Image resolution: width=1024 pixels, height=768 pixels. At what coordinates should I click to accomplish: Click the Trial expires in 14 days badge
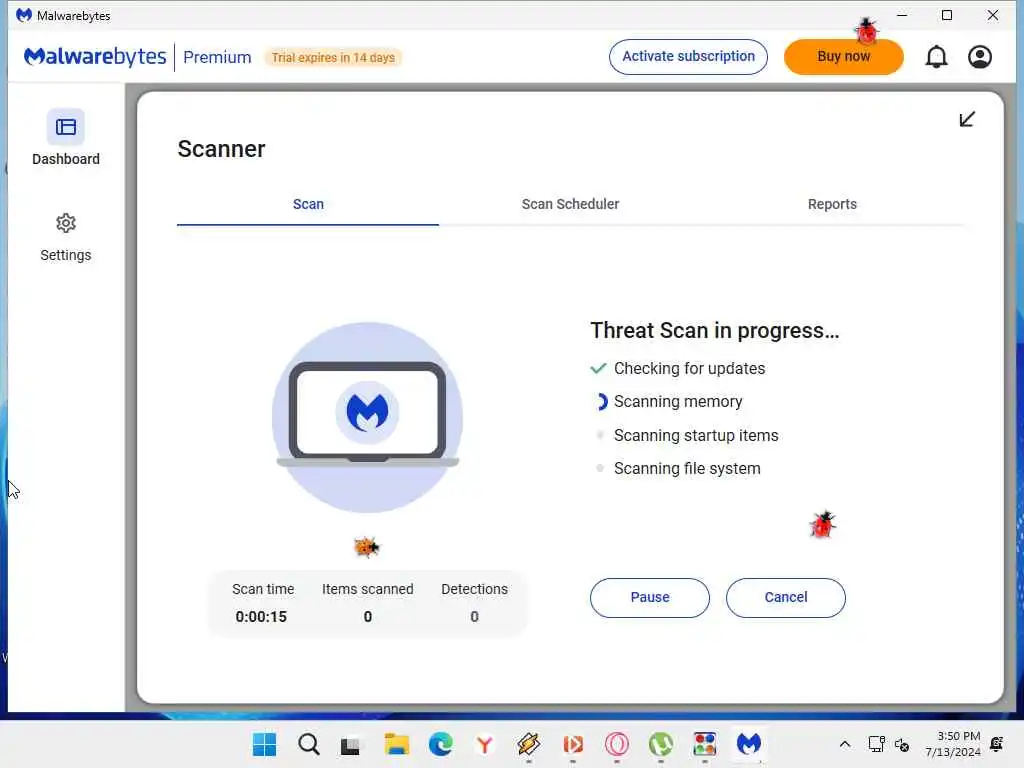coord(333,57)
